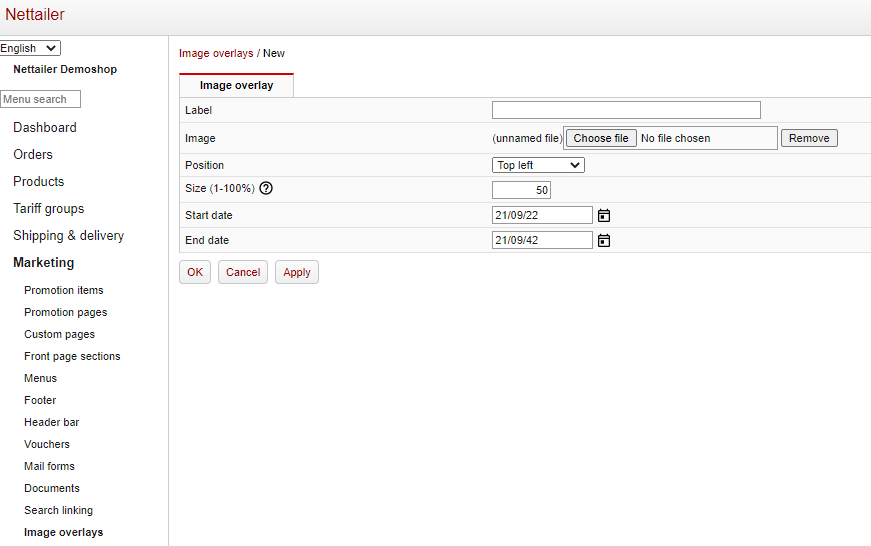Open the Products menu
Screen dimensions: 871x546
[x=39, y=182]
